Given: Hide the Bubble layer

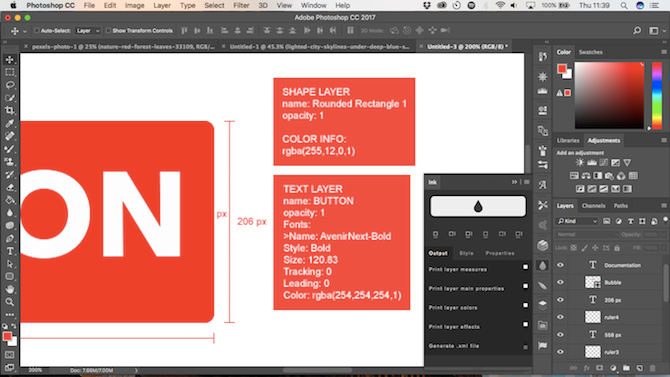Looking at the screenshot, I should click(560, 282).
